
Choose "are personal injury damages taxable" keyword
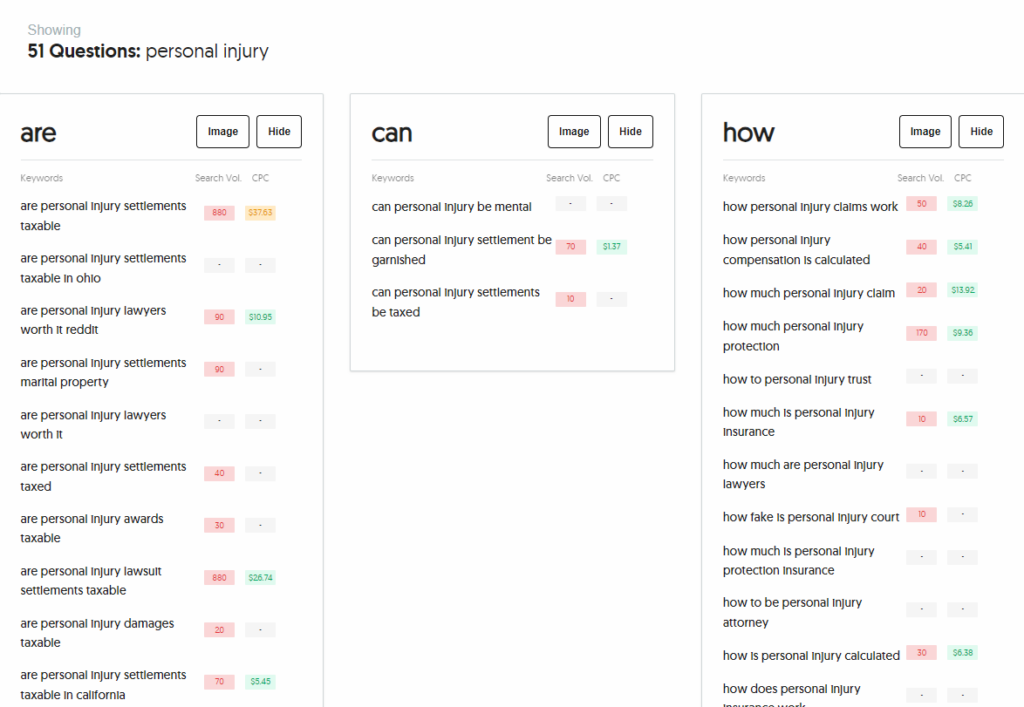(x=97, y=633)
